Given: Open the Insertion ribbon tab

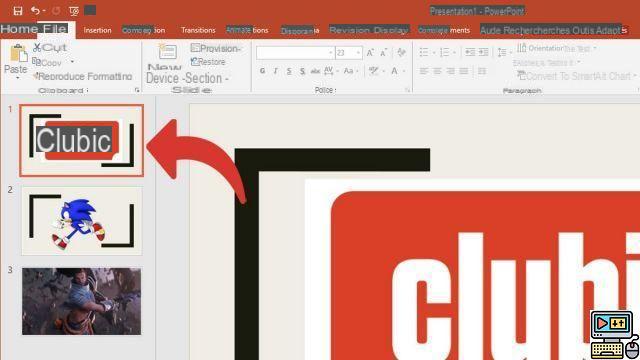Looking at the screenshot, I should click(x=97, y=30).
